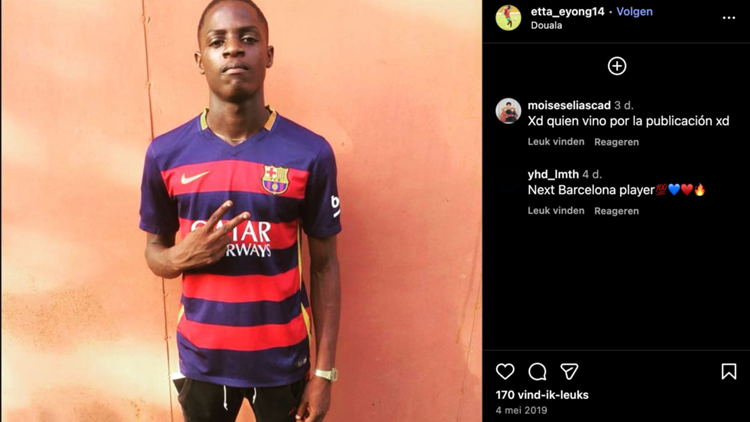Screen dimensions: 750x422
Task: Open the 170 vind-ik-leuks likes list
Action: (542, 395)
